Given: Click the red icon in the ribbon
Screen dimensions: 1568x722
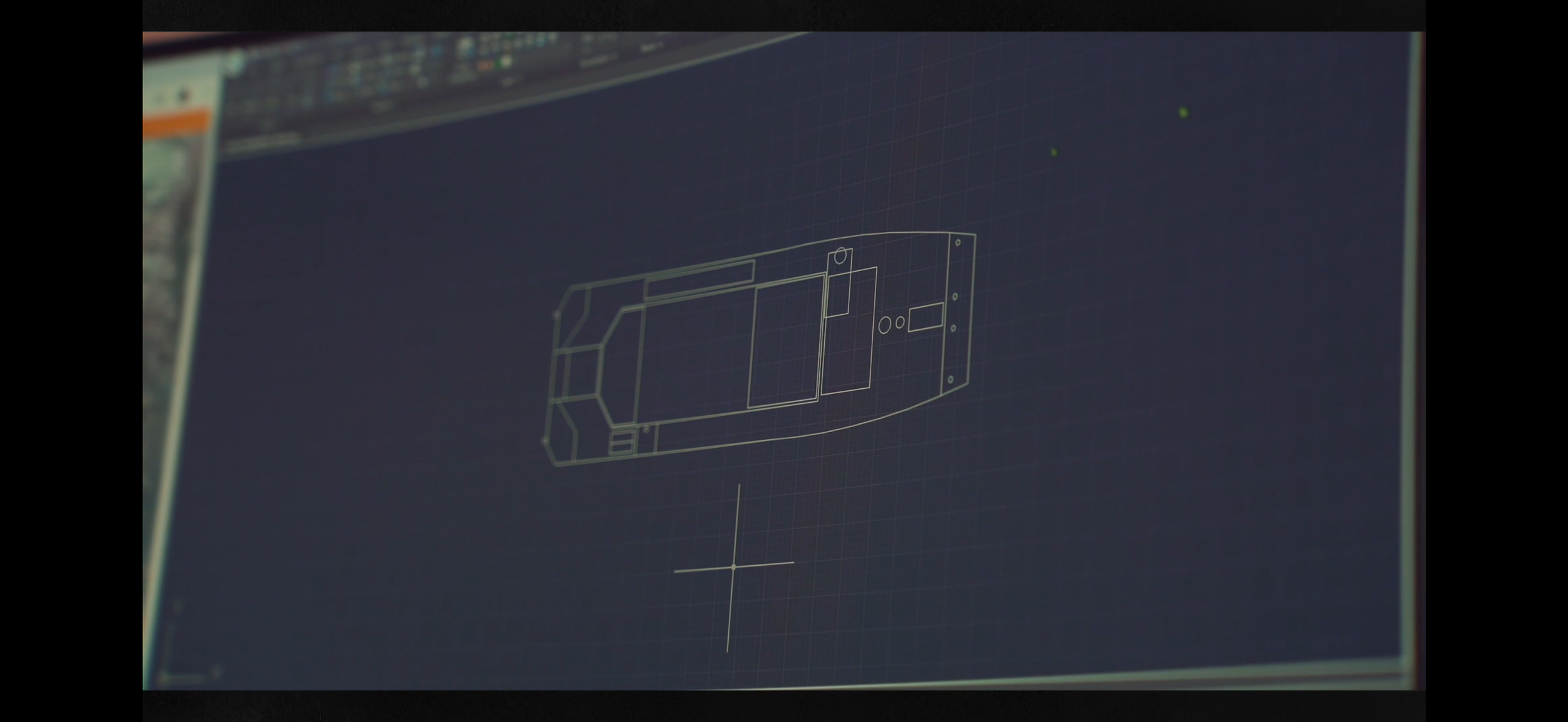Looking at the screenshot, I should pos(485,65).
